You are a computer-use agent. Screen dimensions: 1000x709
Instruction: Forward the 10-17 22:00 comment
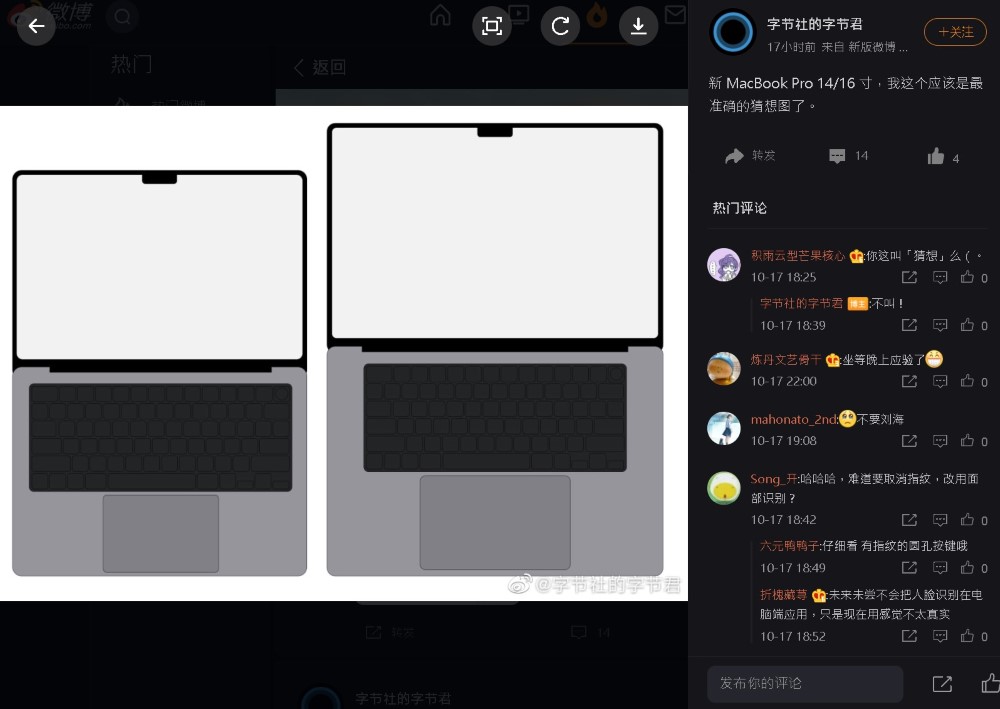click(909, 381)
